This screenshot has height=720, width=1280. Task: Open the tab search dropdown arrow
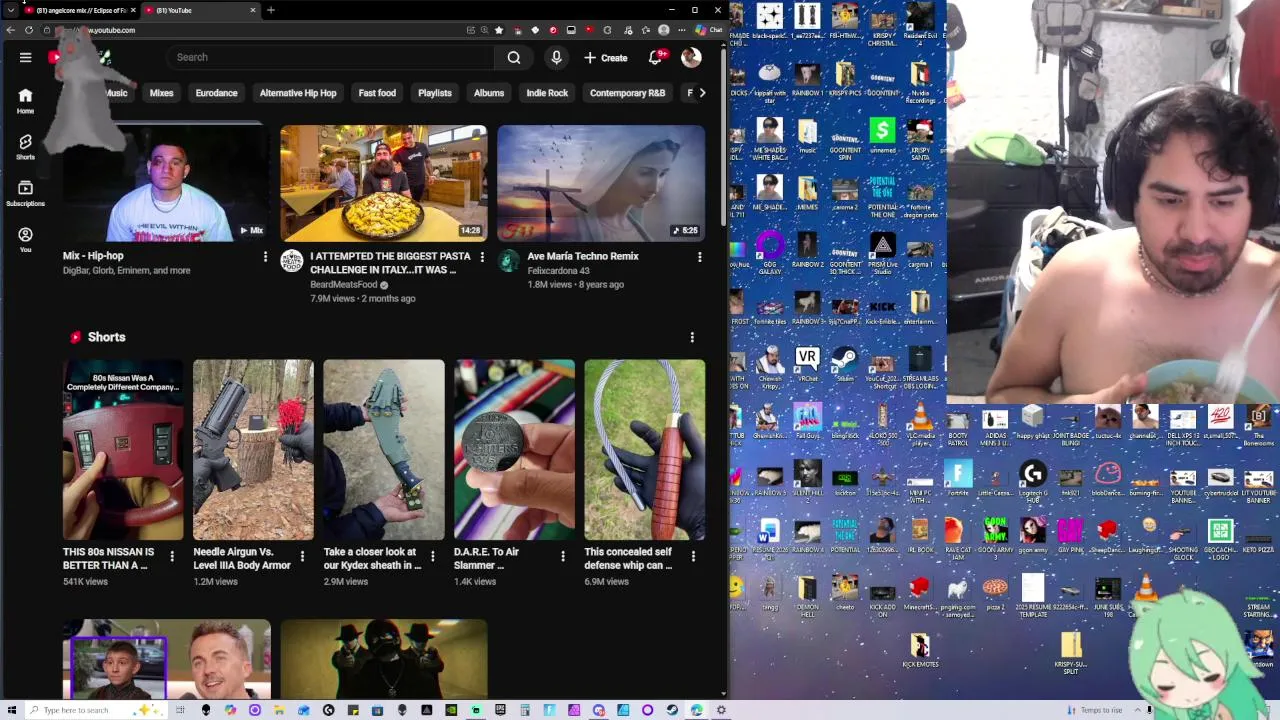click(x=10, y=10)
